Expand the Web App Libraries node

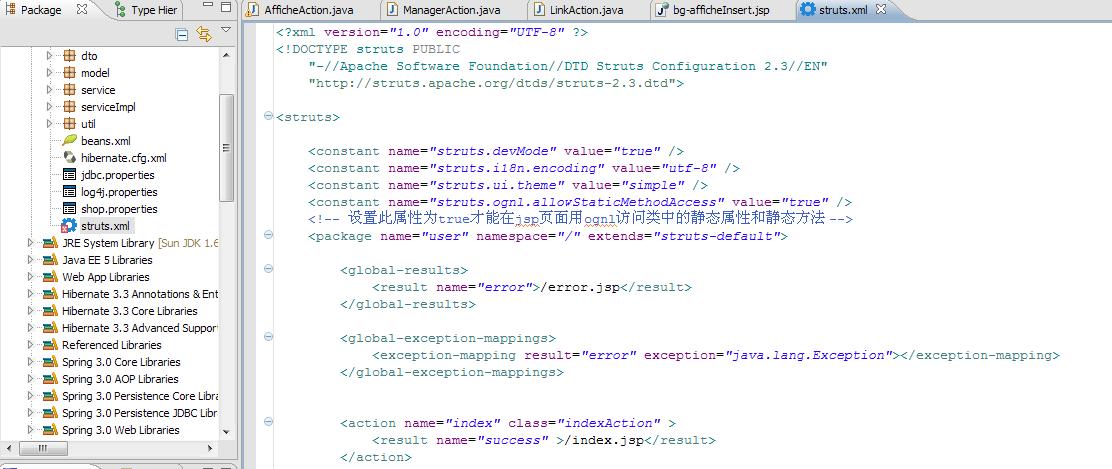click(x=30, y=277)
